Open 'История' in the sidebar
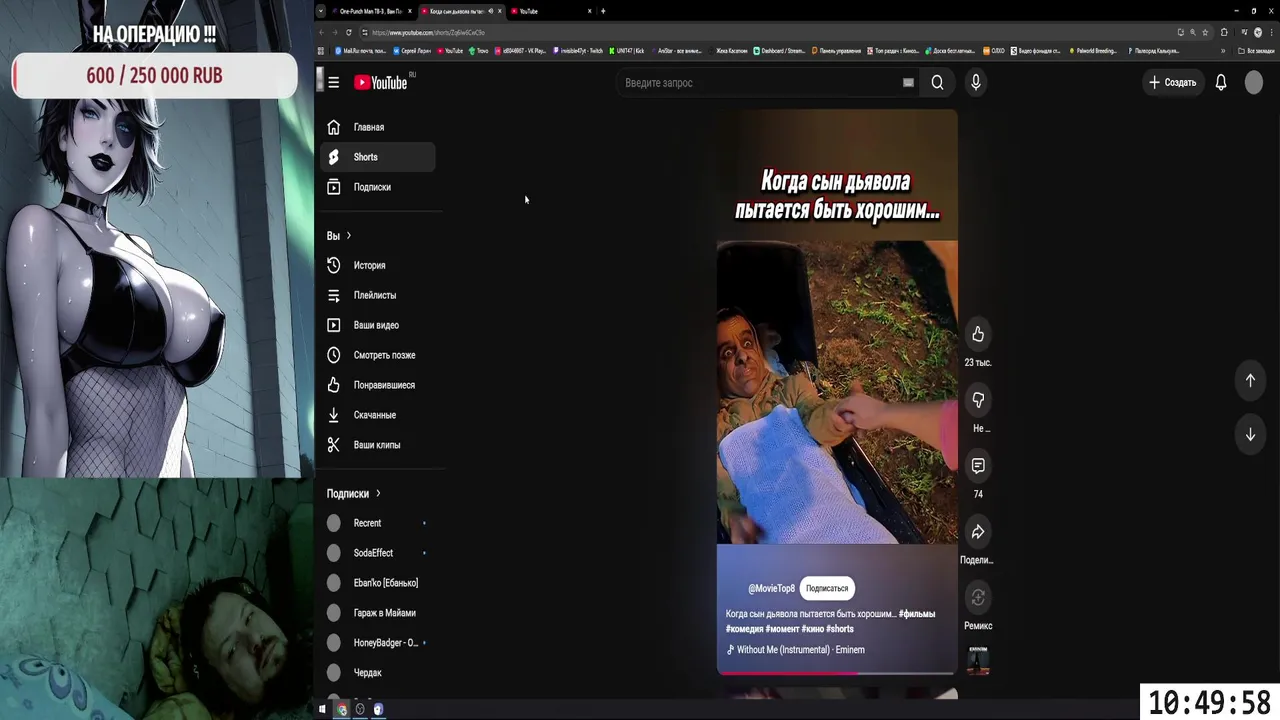 [378, 265]
